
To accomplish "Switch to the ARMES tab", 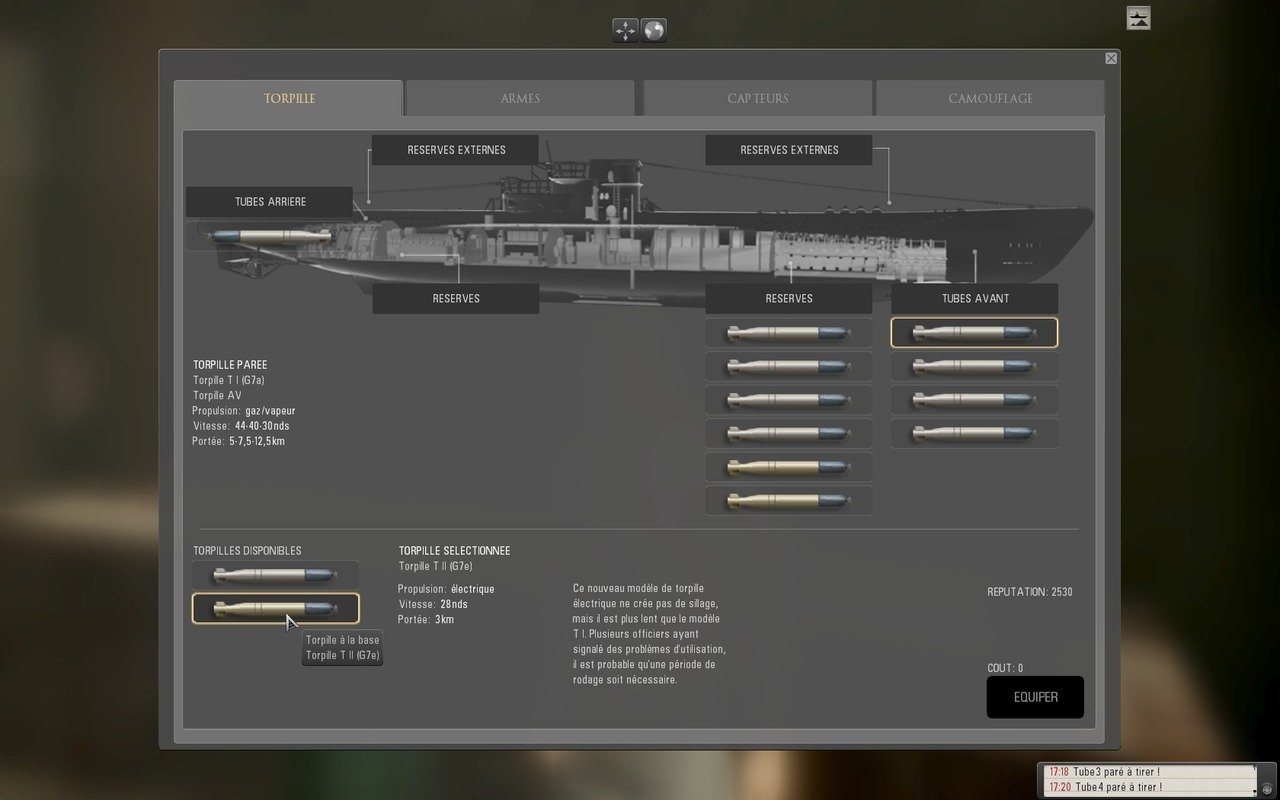I will pos(520,99).
